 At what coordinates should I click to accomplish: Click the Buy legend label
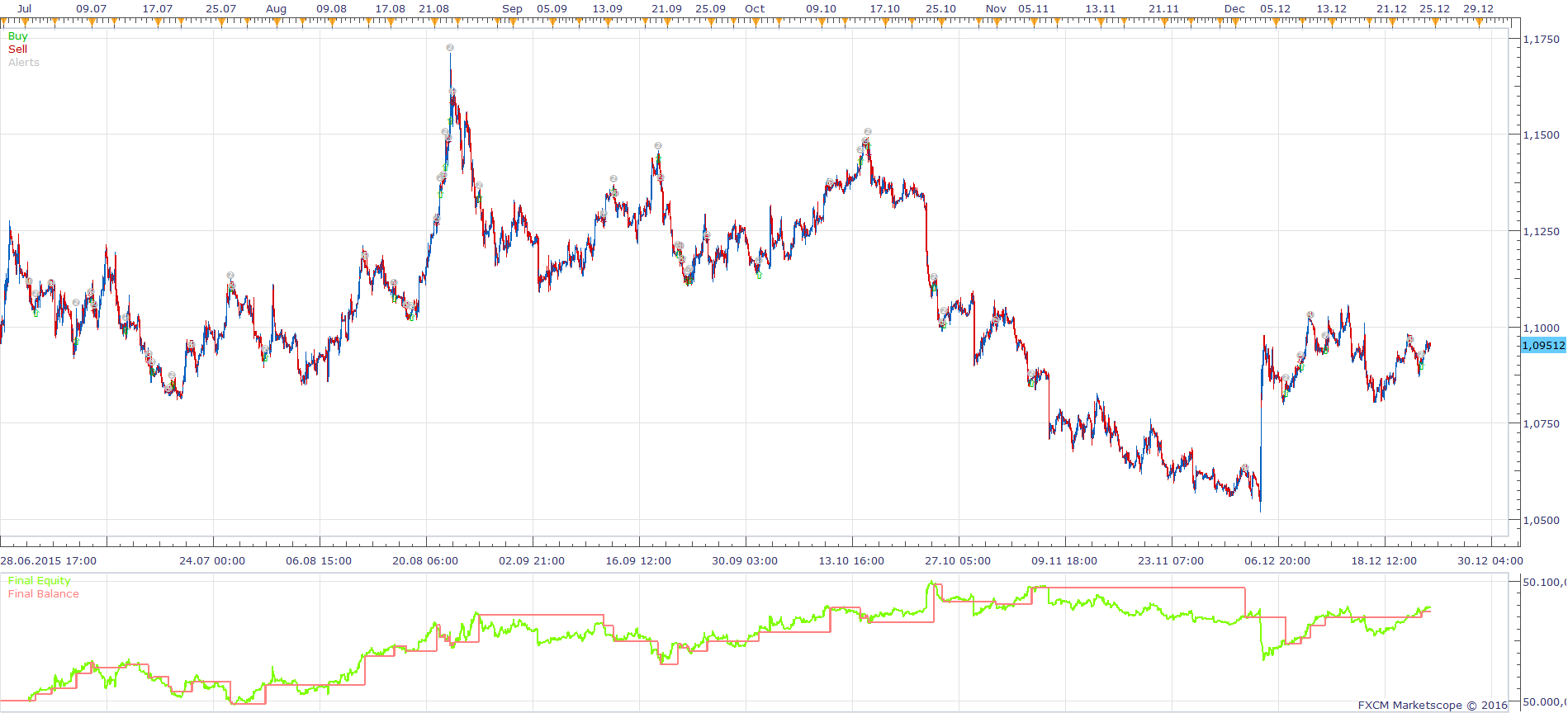(17, 36)
